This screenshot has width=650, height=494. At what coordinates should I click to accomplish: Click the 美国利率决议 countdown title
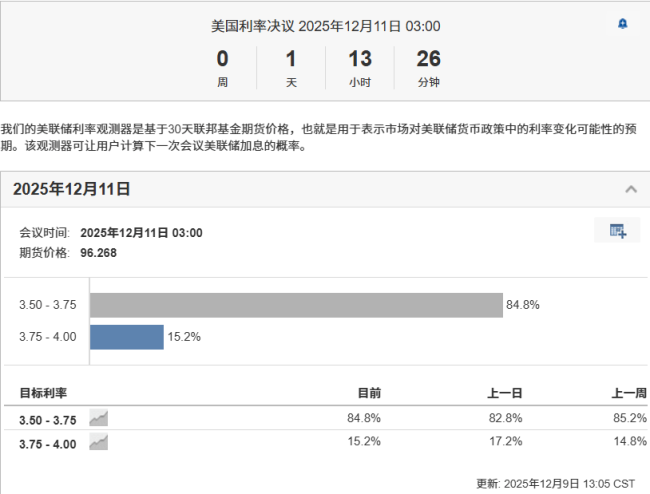coord(327,26)
